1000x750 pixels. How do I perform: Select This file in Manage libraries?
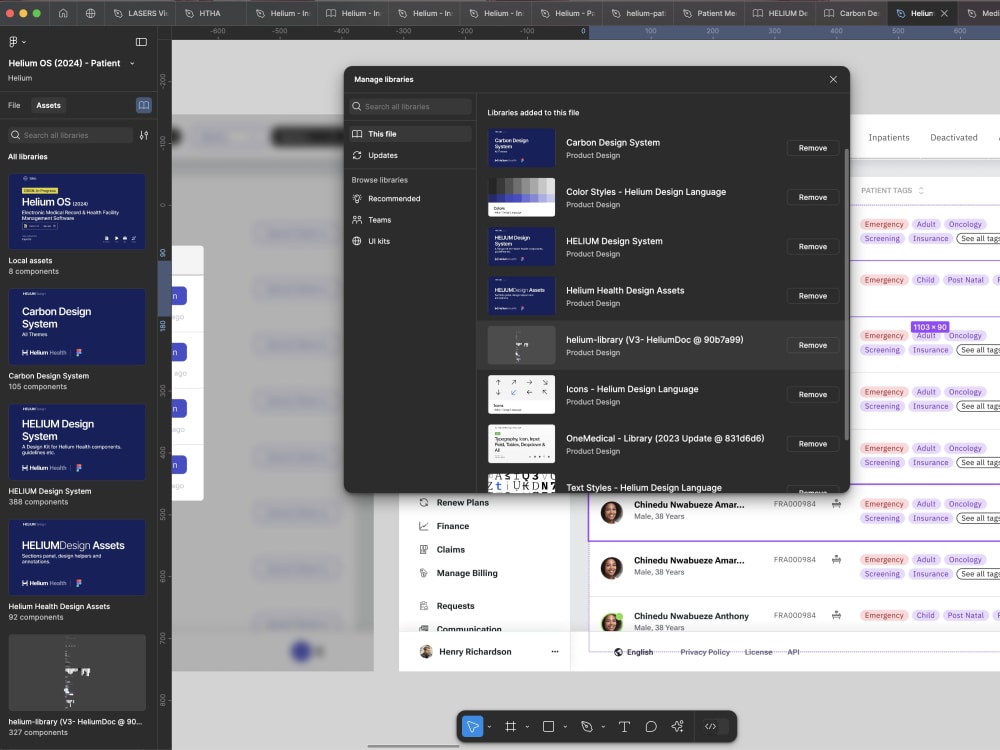point(410,134)
